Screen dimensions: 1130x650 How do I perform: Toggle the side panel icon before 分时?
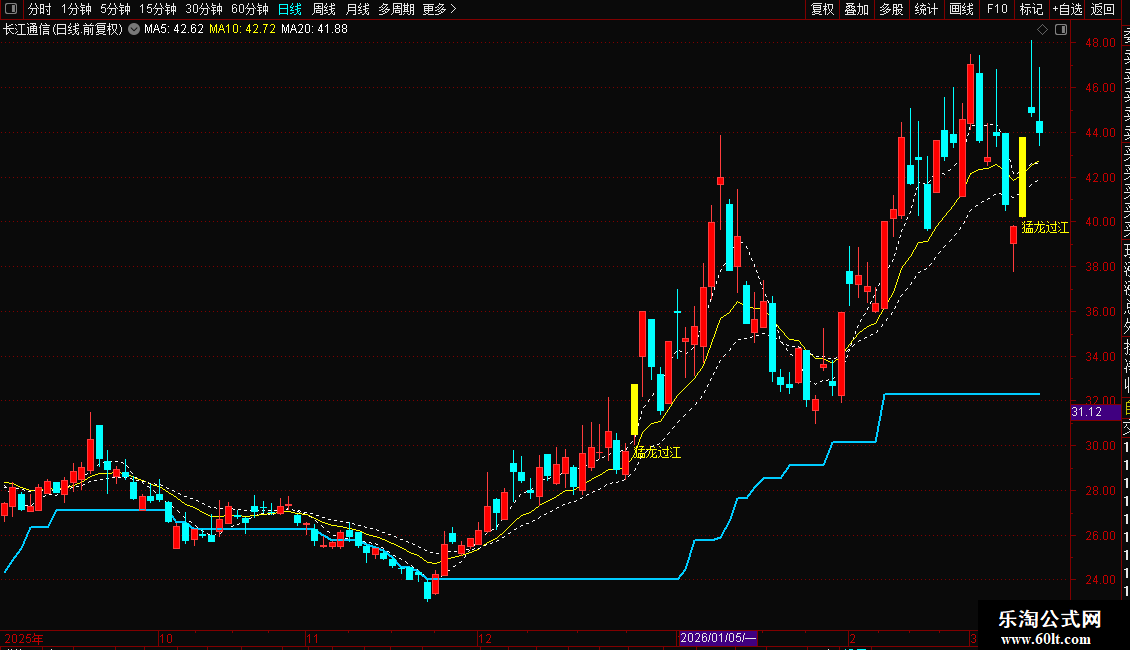11,9
